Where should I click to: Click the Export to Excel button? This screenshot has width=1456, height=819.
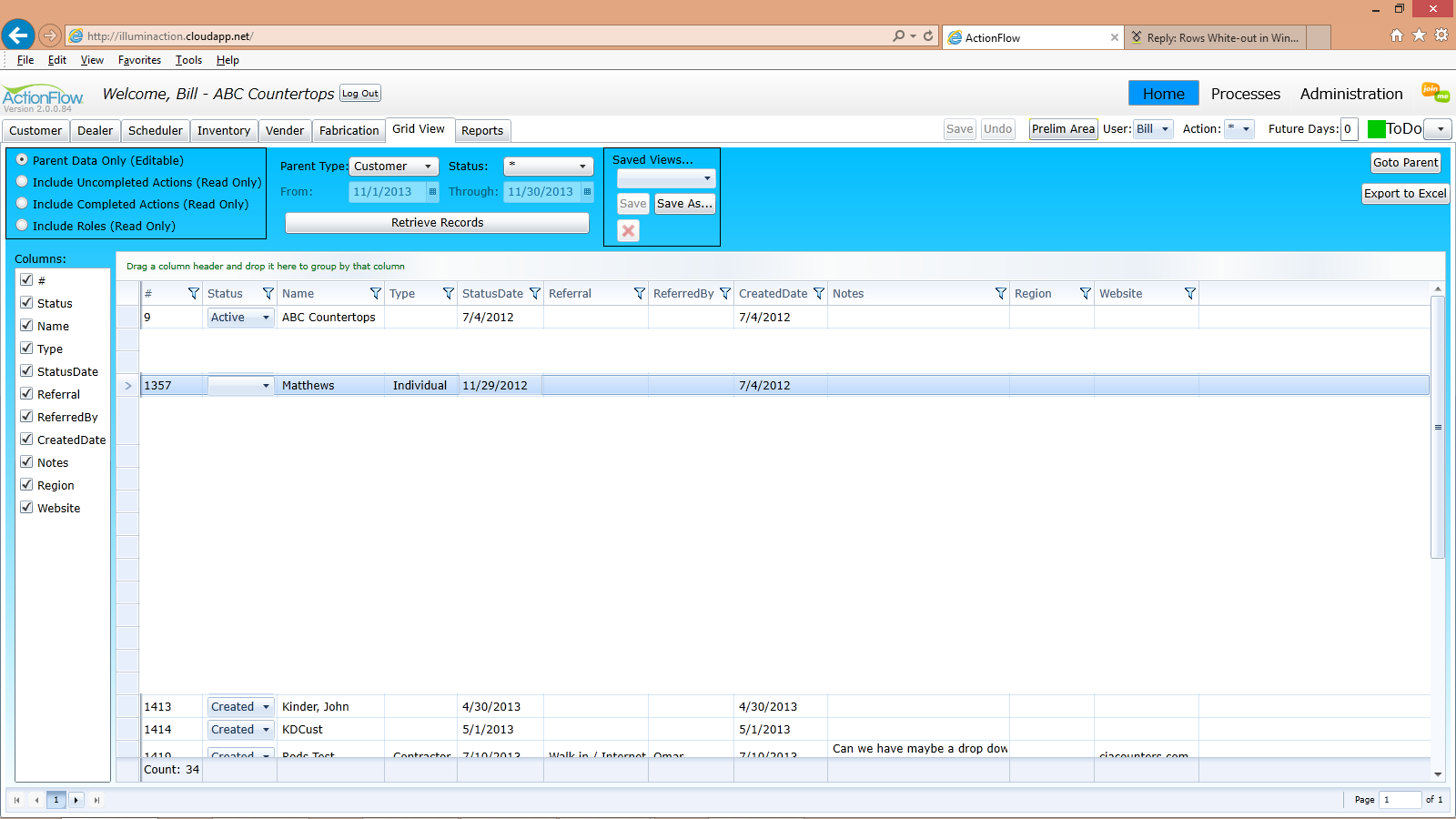click(1405, 194)
